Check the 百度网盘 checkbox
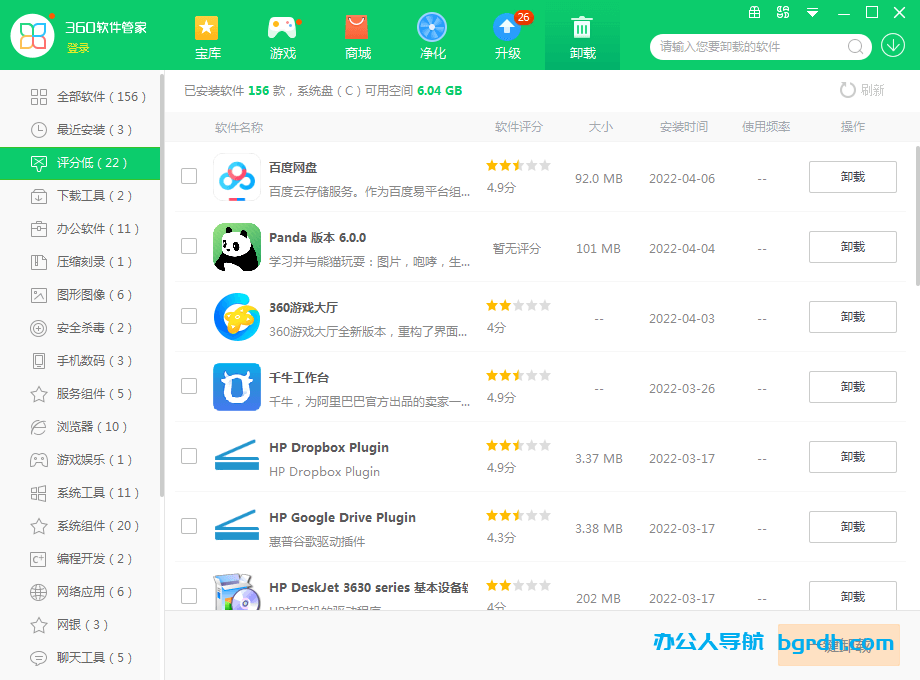Image resolution: width=920 pixels, height=680 pixels. (189, 176)
